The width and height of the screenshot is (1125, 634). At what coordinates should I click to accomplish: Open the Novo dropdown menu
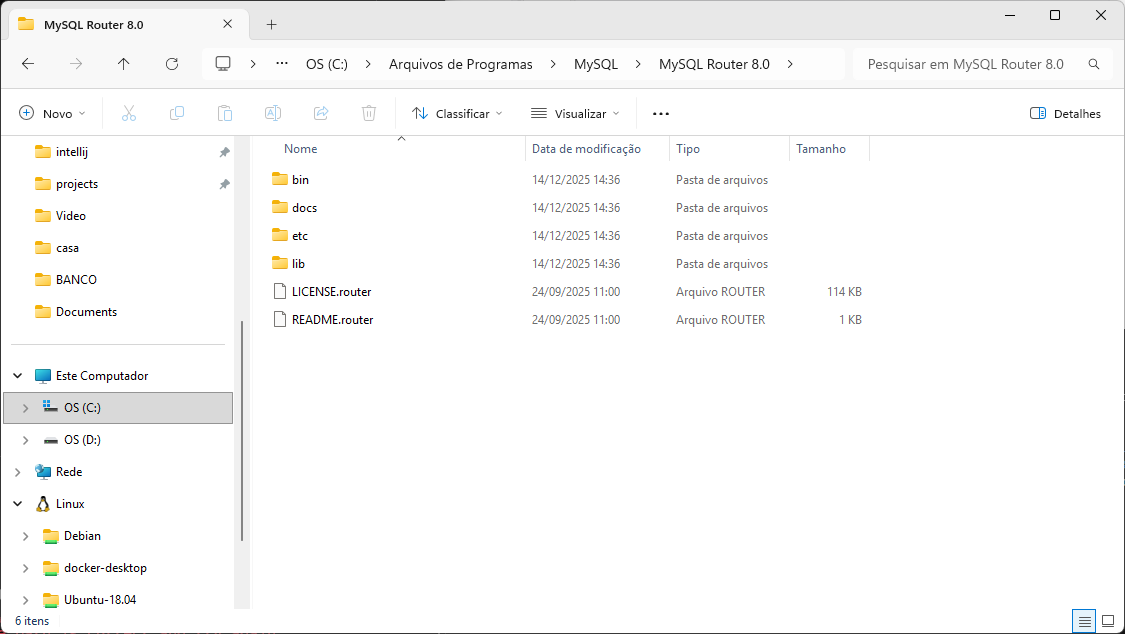[52, 113]
